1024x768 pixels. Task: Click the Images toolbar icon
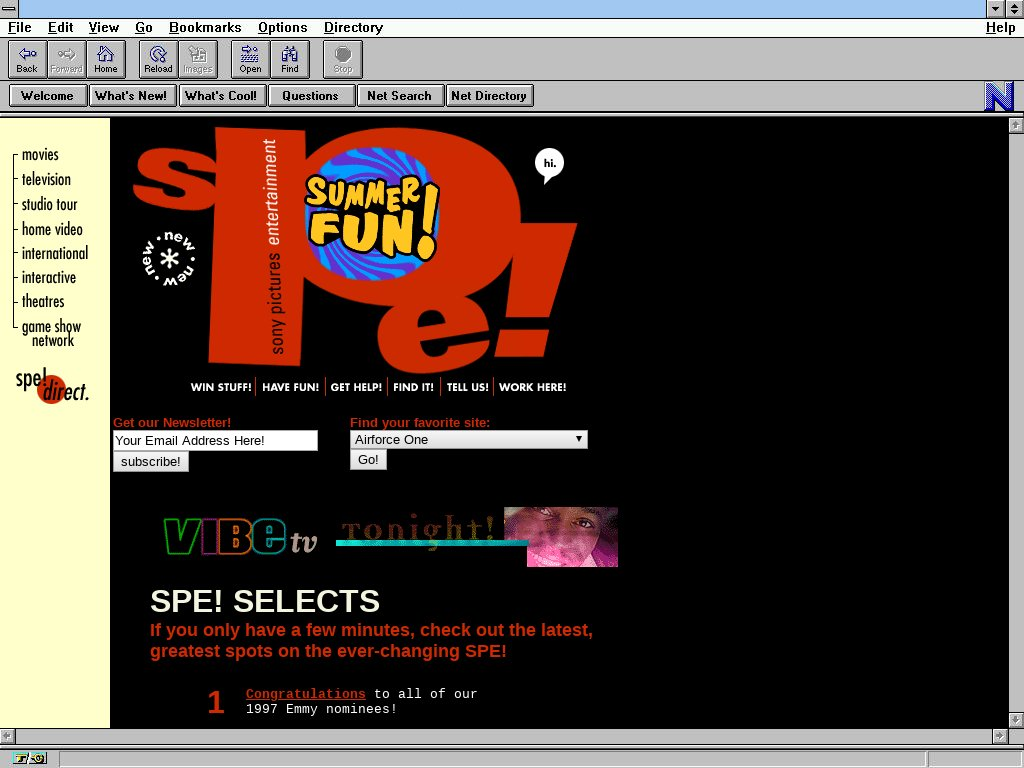[x=197, y=59]
